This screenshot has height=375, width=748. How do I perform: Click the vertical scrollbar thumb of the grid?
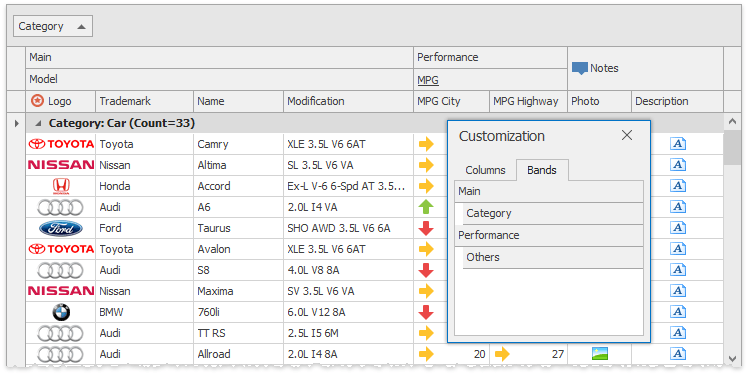[733, 147]
